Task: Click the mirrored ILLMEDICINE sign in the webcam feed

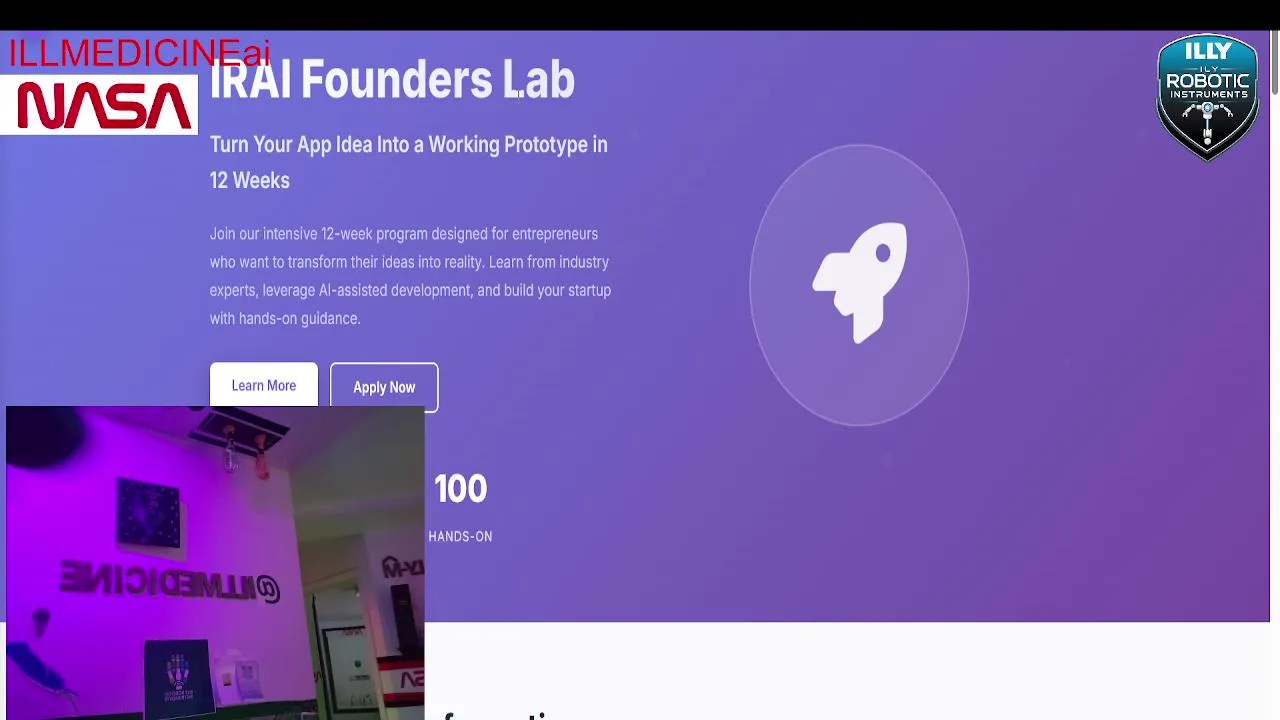Action: (169, 580)
